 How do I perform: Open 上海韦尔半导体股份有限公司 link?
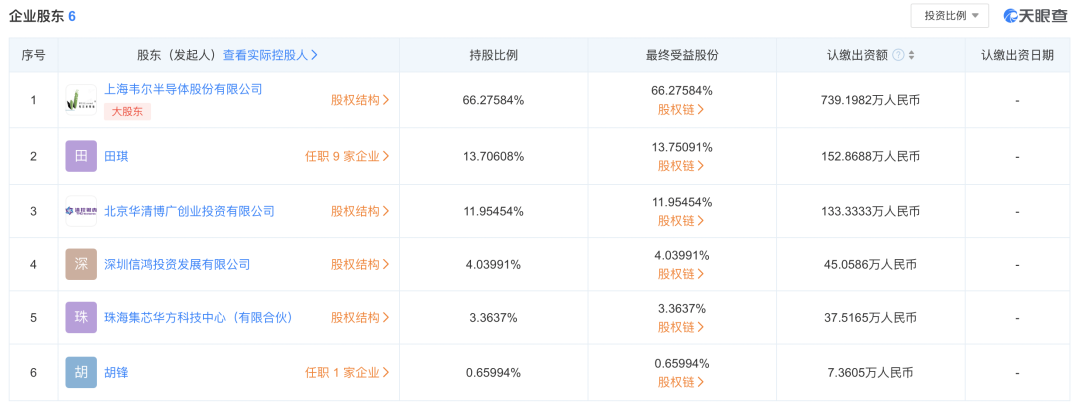click(x=183, y=89)
